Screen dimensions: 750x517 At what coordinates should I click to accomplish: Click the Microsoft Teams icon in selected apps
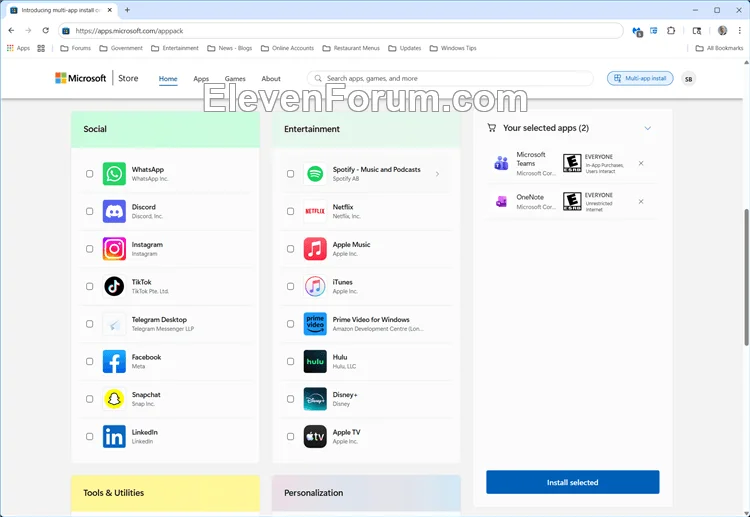(501, 164)
